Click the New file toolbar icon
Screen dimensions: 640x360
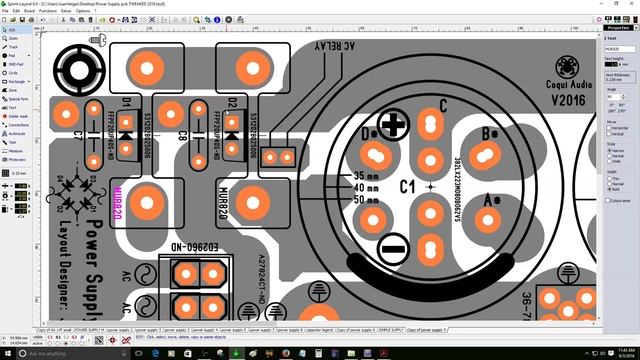4,20
